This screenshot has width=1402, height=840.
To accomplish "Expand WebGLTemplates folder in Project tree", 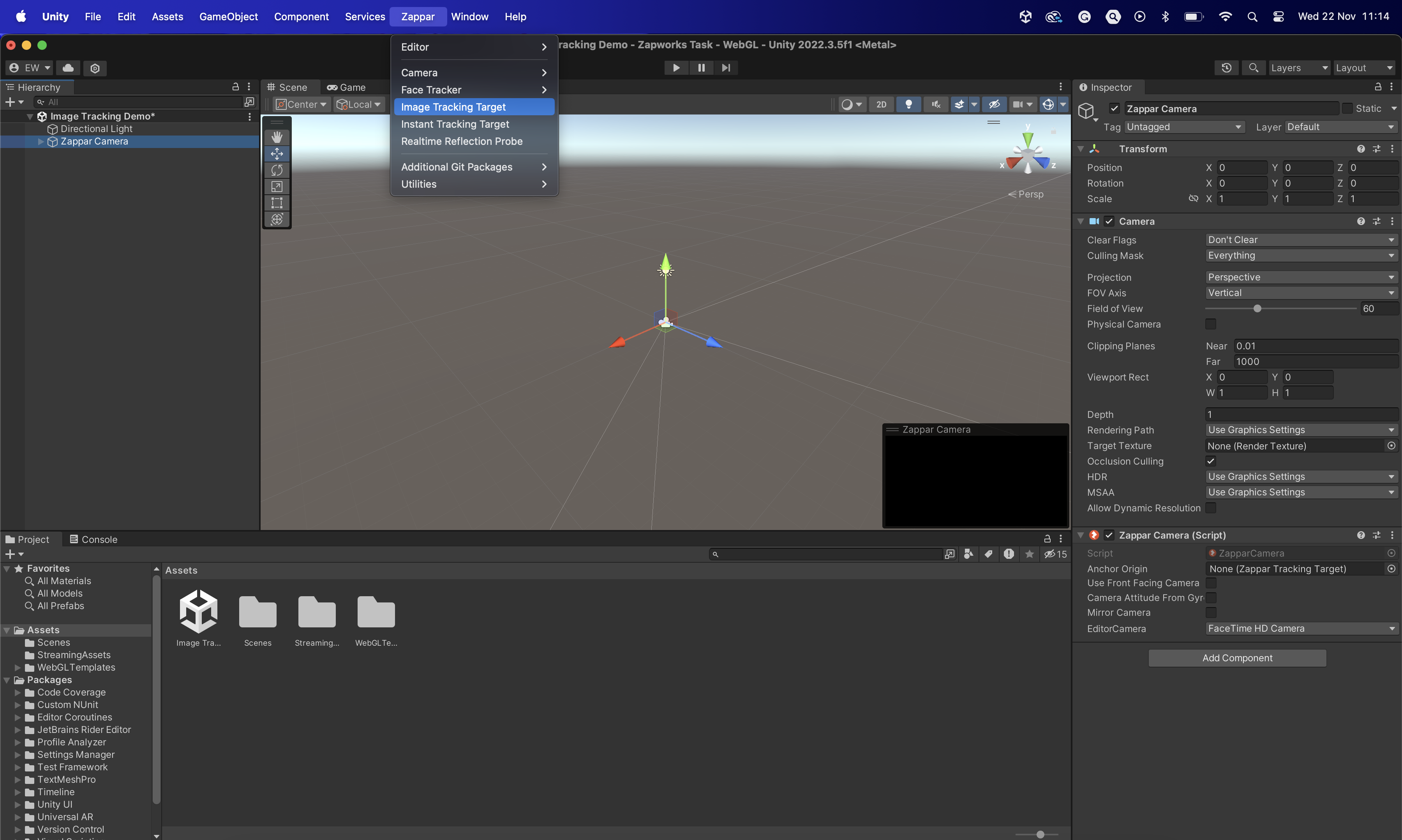I will [18, 667].
